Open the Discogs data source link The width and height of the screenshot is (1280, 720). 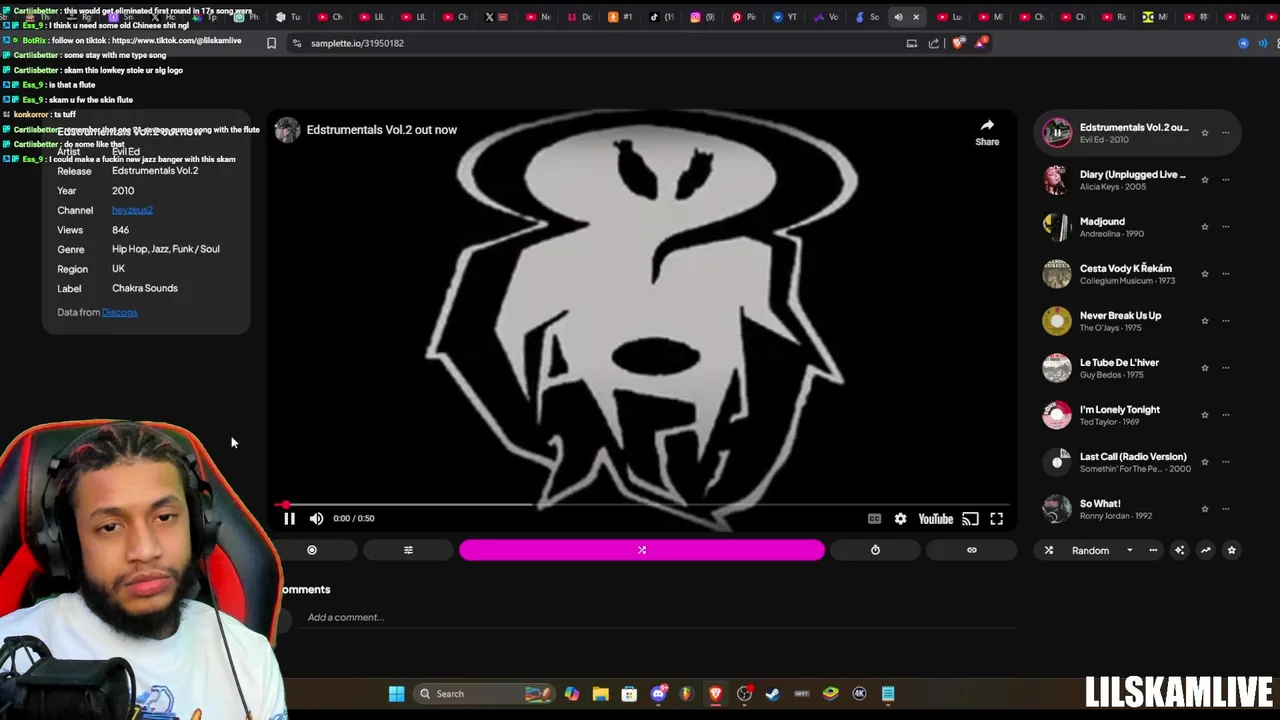coord(119,312)
